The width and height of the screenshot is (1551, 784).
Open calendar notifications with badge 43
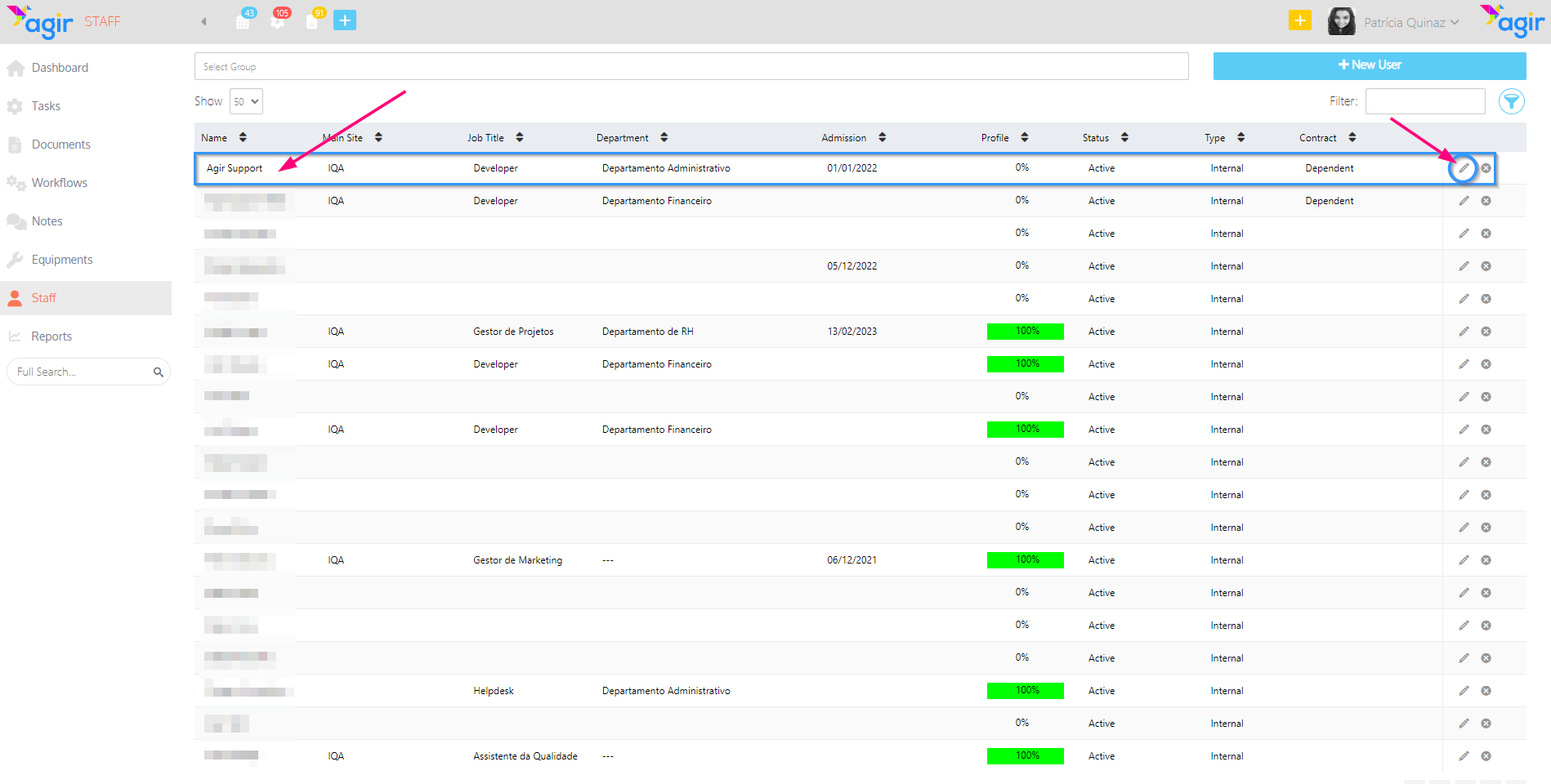click(x=244, y=20)
